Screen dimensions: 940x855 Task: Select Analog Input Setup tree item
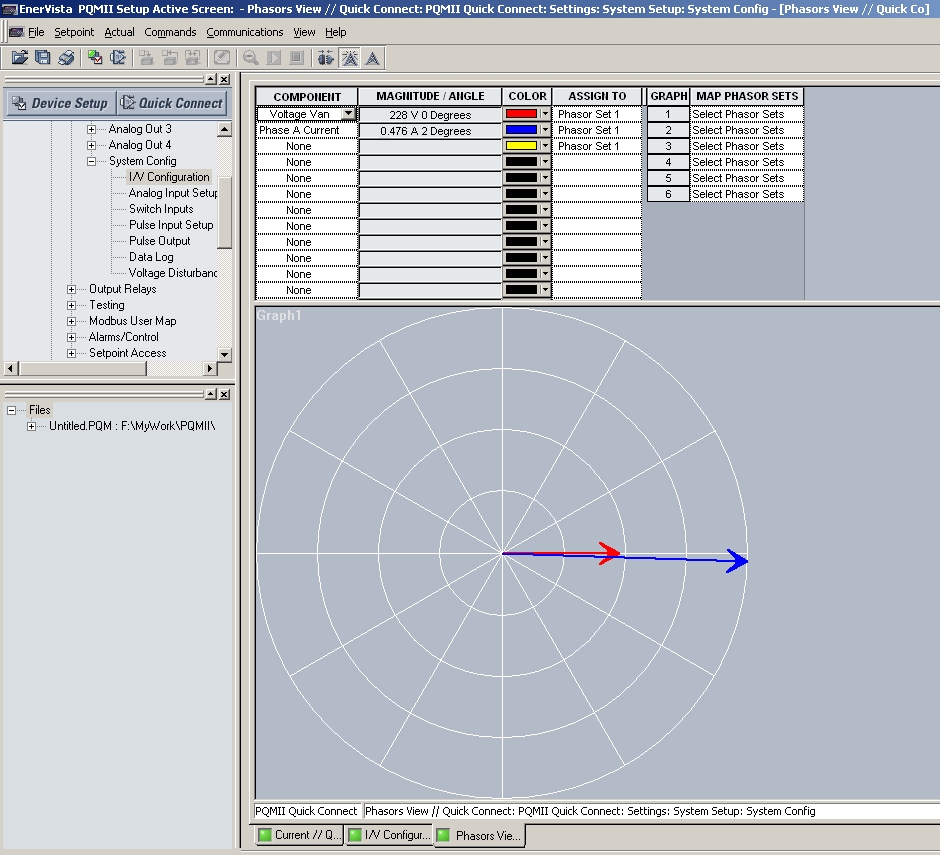point(173,193)
